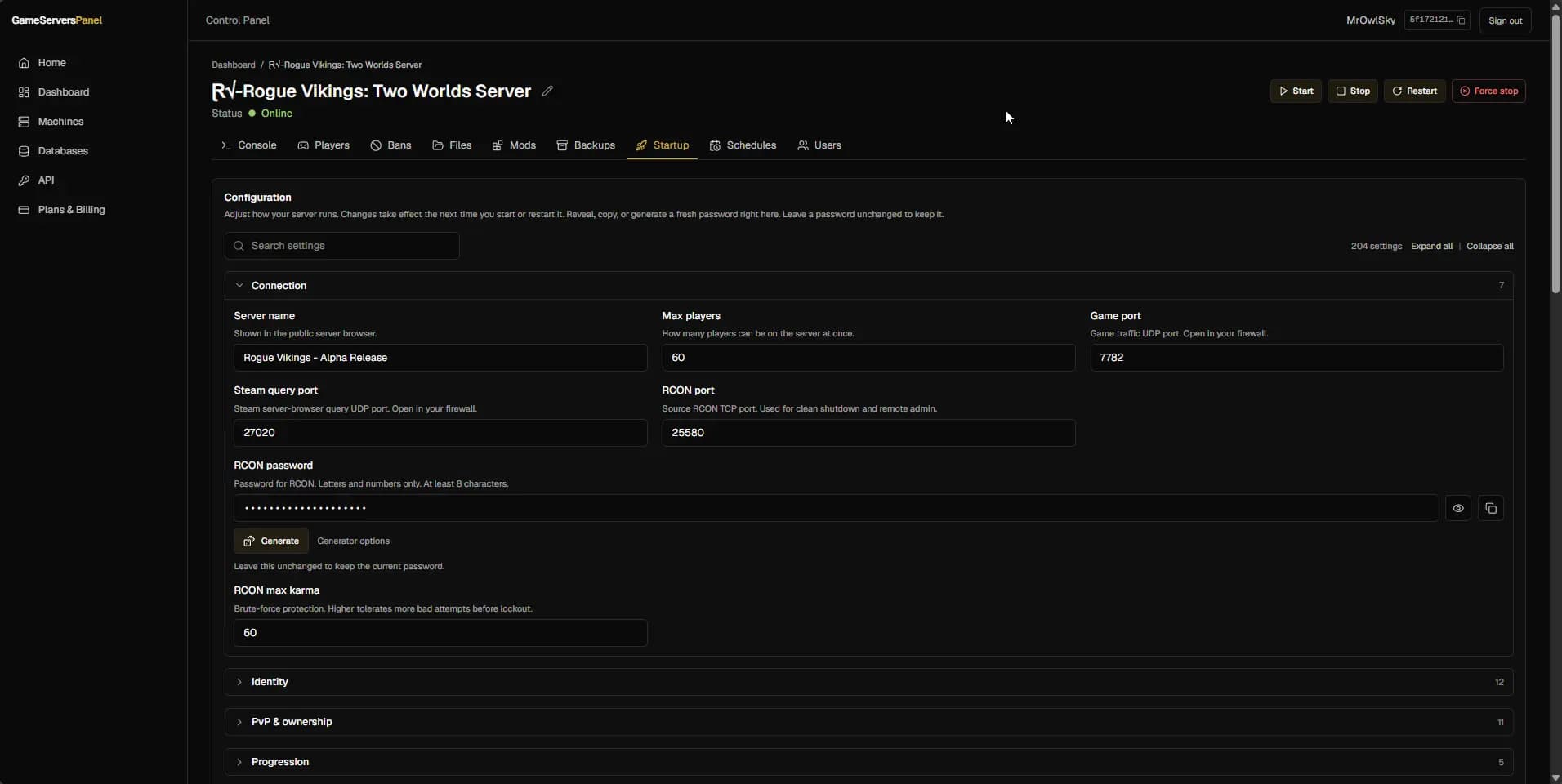1562x784 pixels.
Task: Expand the Identity section
Action: coord(868,682)
